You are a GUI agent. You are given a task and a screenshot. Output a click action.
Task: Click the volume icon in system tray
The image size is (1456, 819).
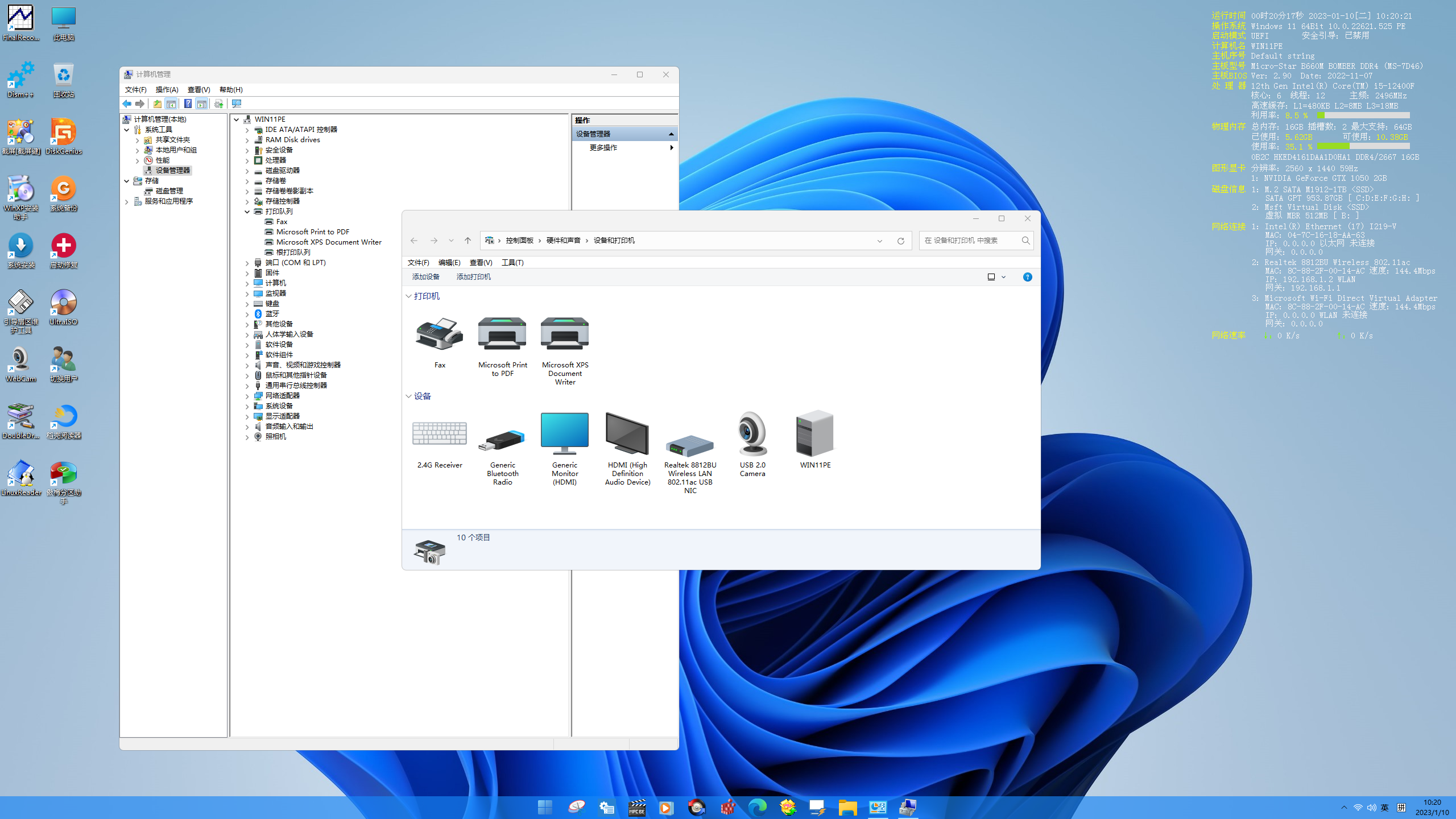1371,808
